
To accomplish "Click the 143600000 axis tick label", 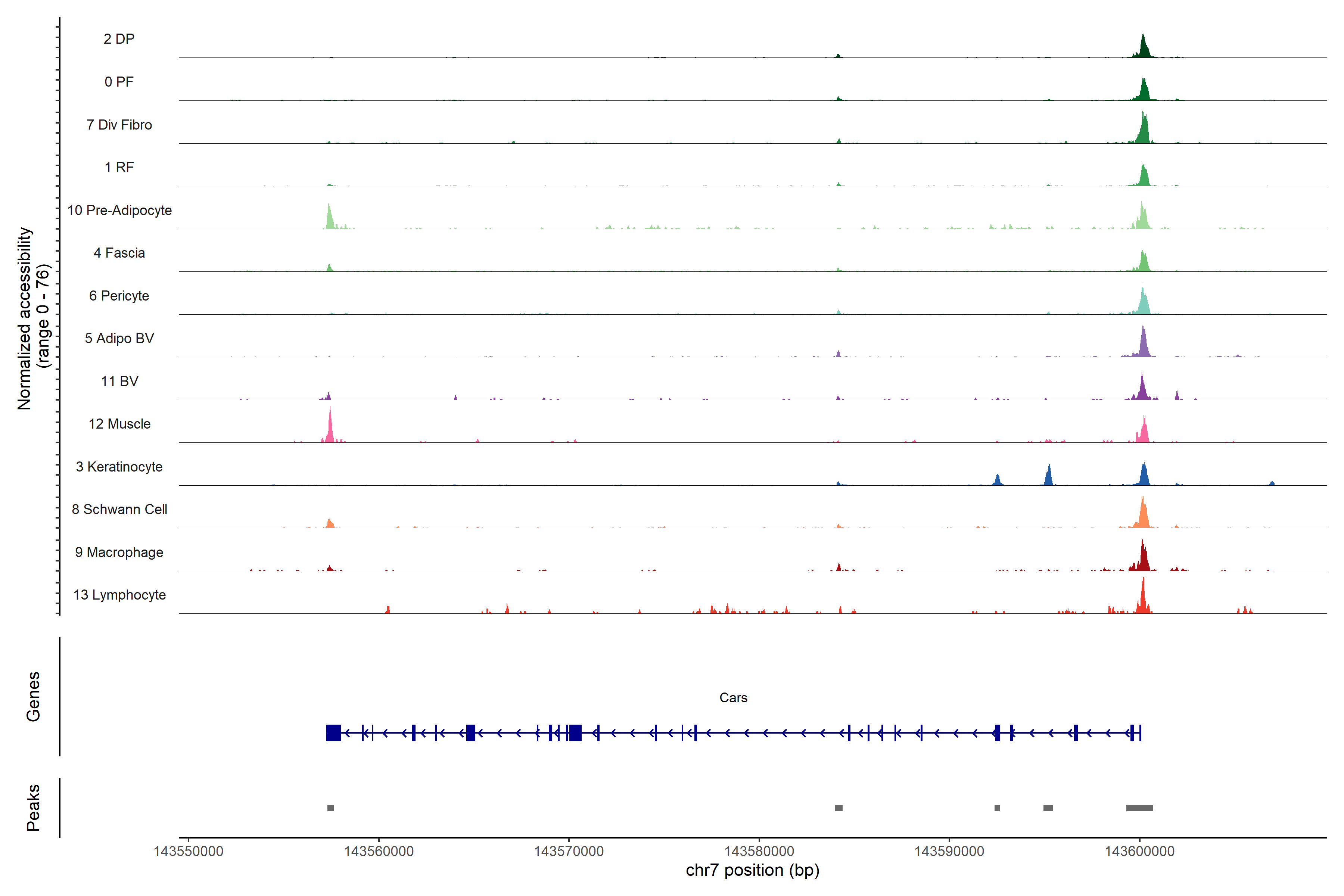I will [x=1139, y=851].
